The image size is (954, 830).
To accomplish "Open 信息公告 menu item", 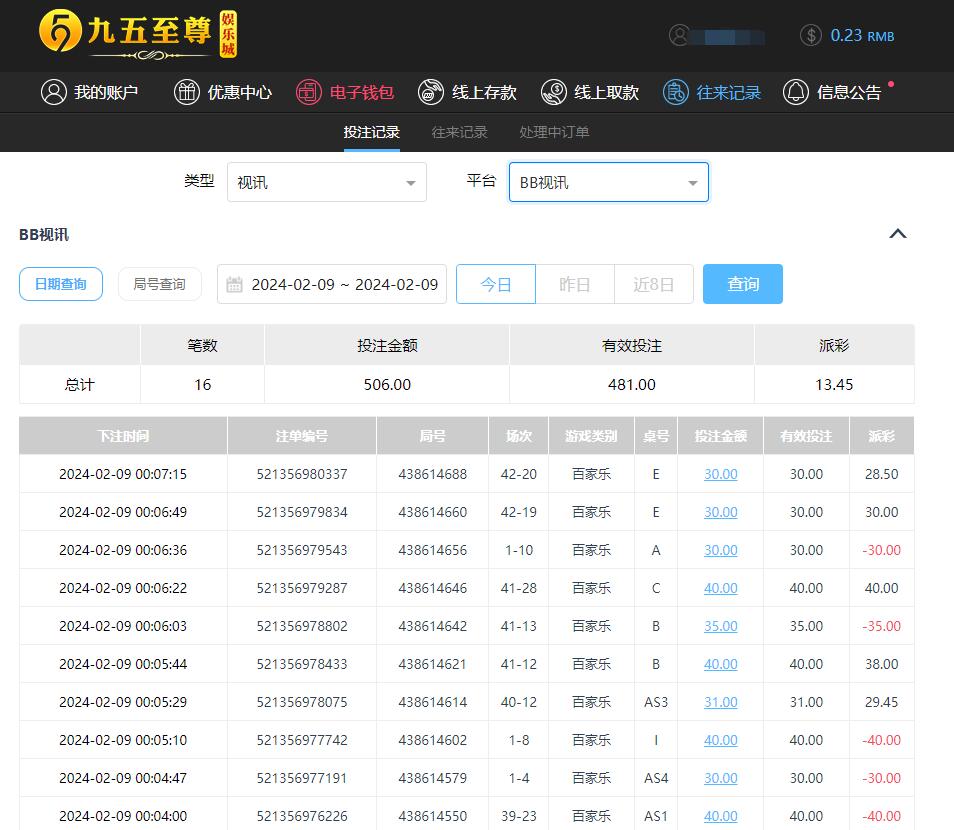I will 832,92.
